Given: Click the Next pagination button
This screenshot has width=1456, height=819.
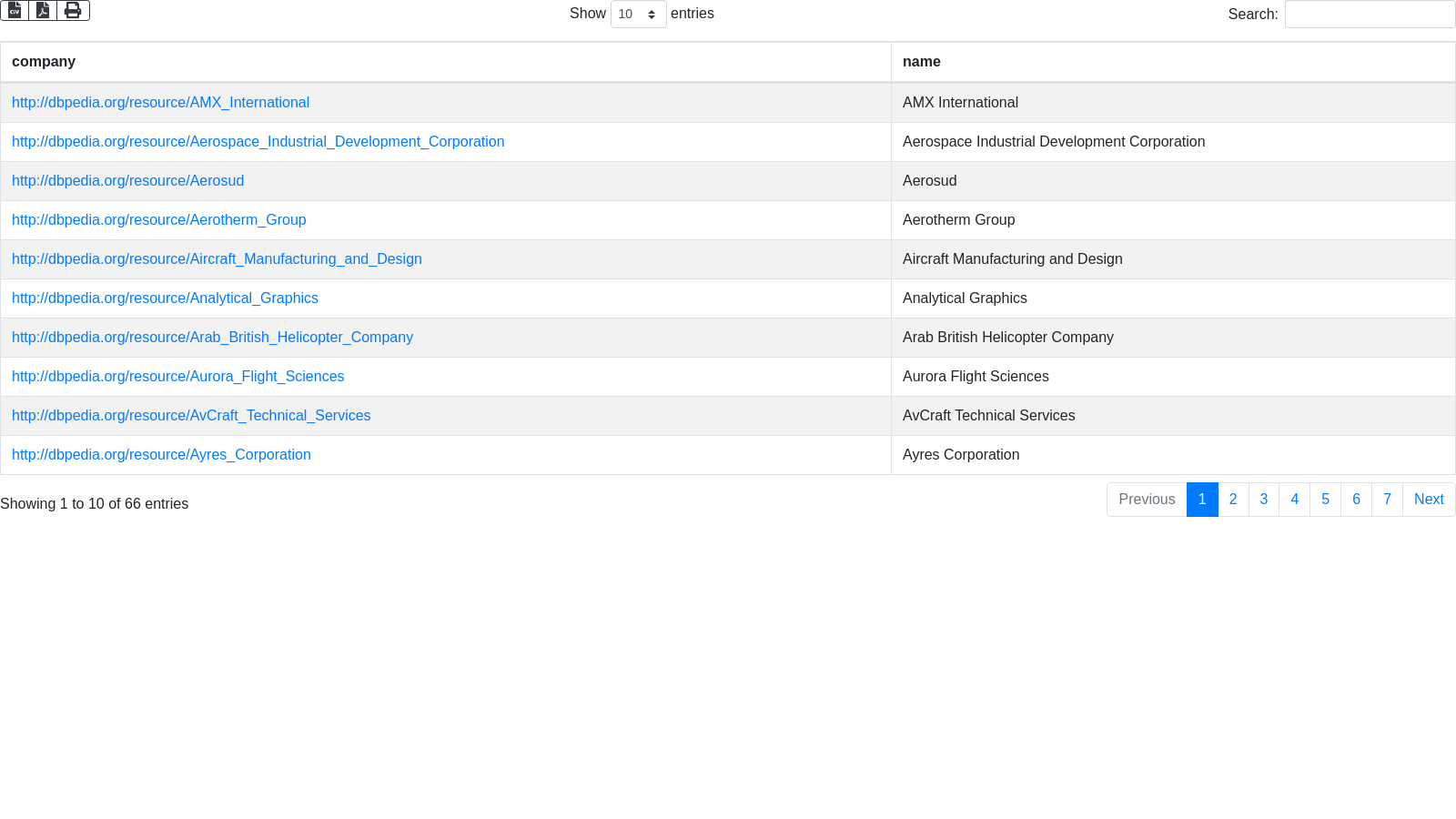Looking at the screenshot, I should tap(1428, 500).
